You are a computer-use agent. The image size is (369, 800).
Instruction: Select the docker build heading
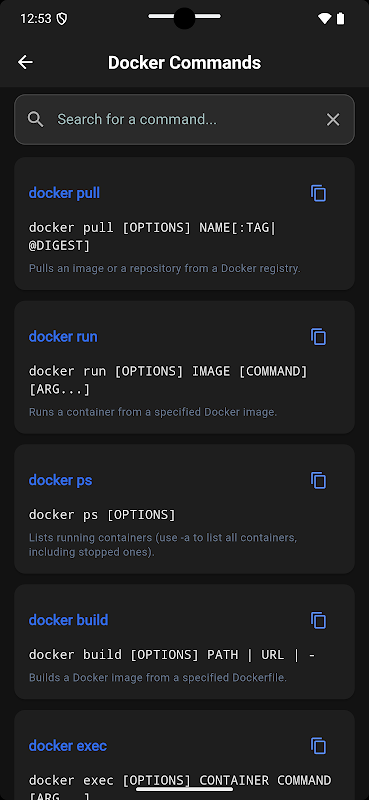(68, 620)
